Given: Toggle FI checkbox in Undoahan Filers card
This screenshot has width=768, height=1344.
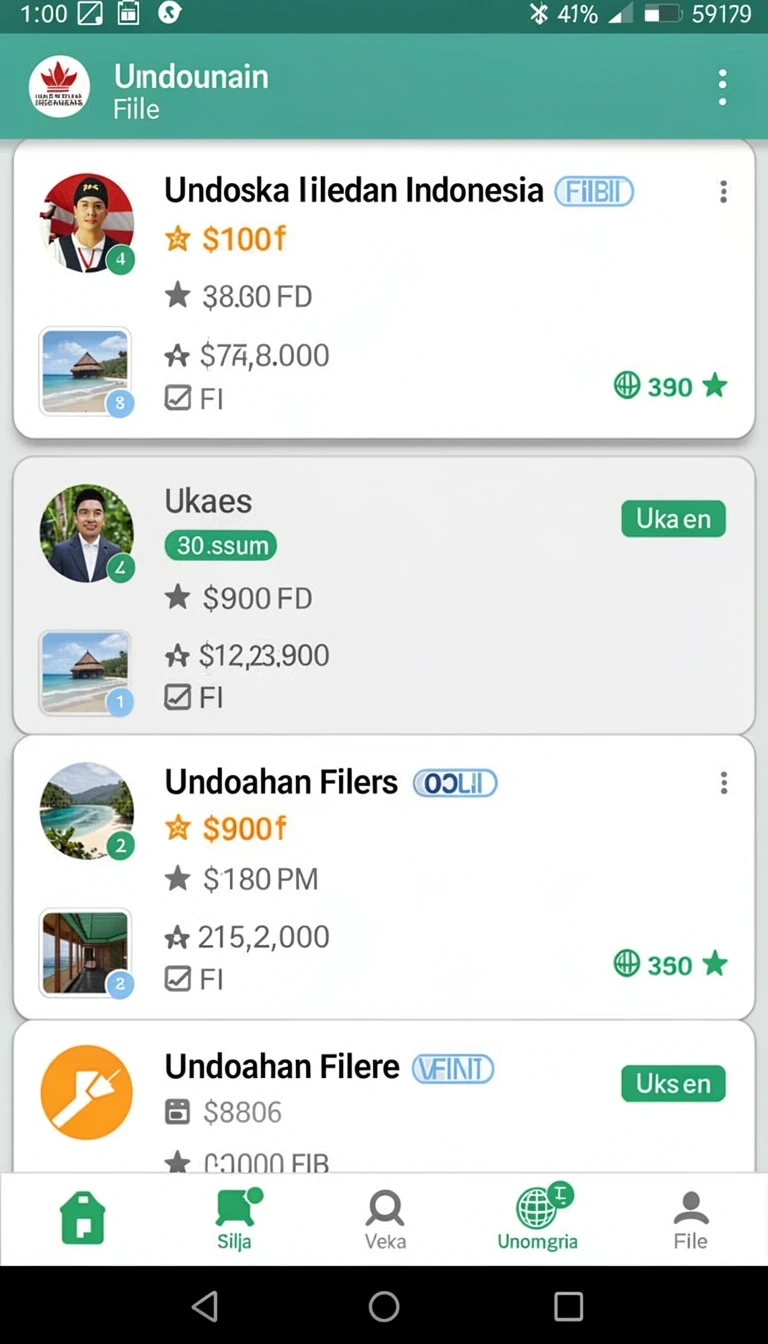Looking at the screenshot, I should 178,978.
